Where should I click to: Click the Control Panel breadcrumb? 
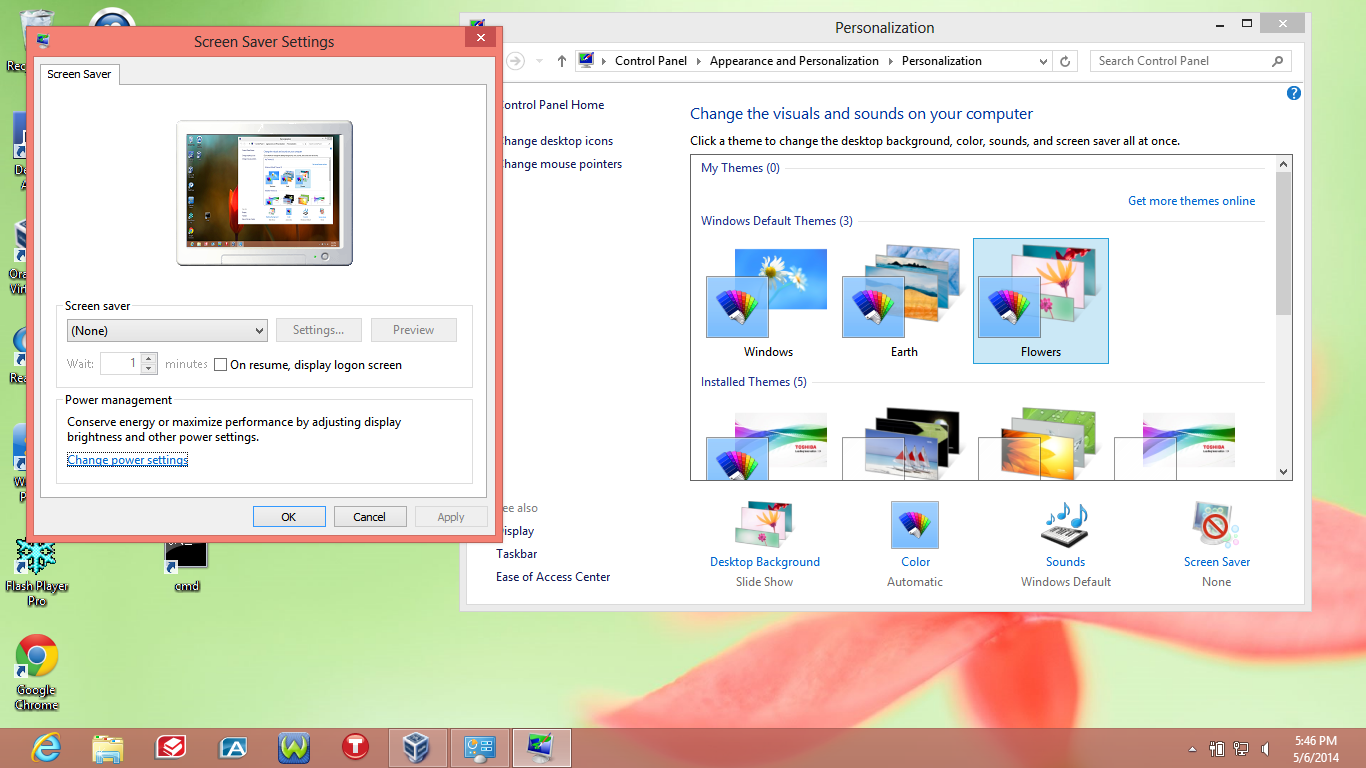[651, 61]
